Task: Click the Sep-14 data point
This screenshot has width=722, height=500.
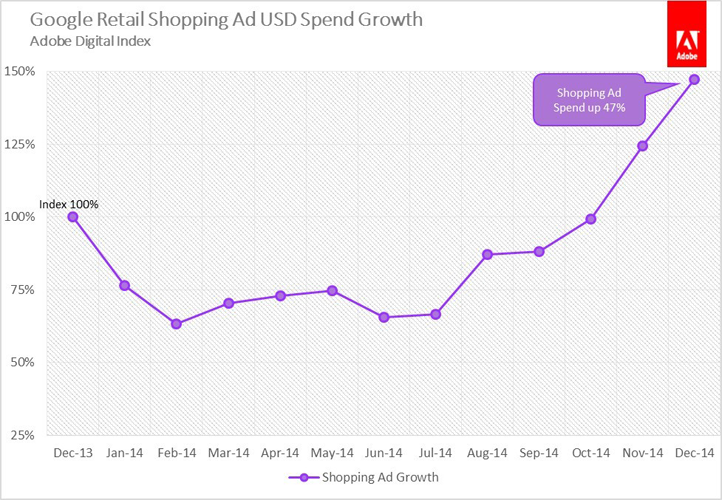Action: (x=539, y=252)
